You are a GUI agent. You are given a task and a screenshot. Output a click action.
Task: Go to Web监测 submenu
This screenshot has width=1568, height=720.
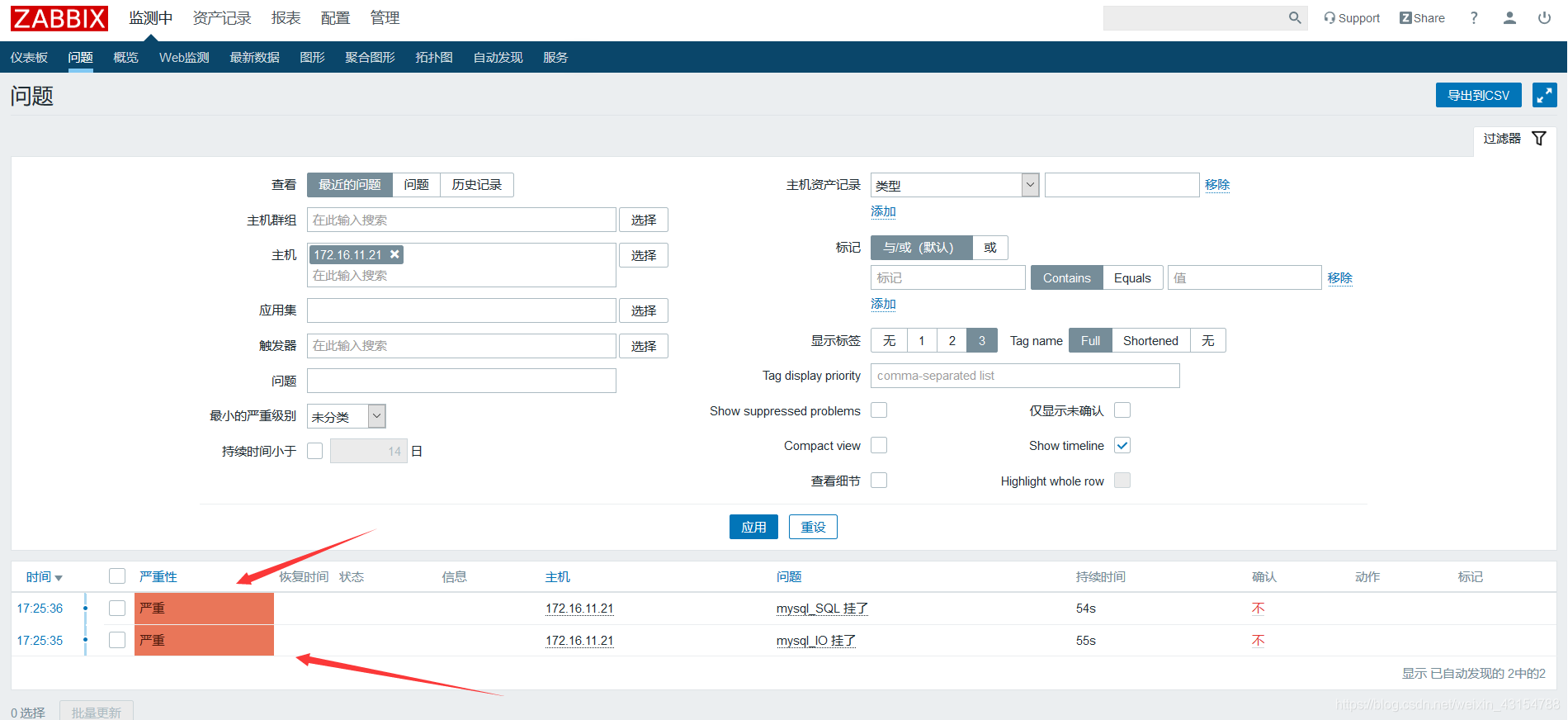click(x=184, y=57)
